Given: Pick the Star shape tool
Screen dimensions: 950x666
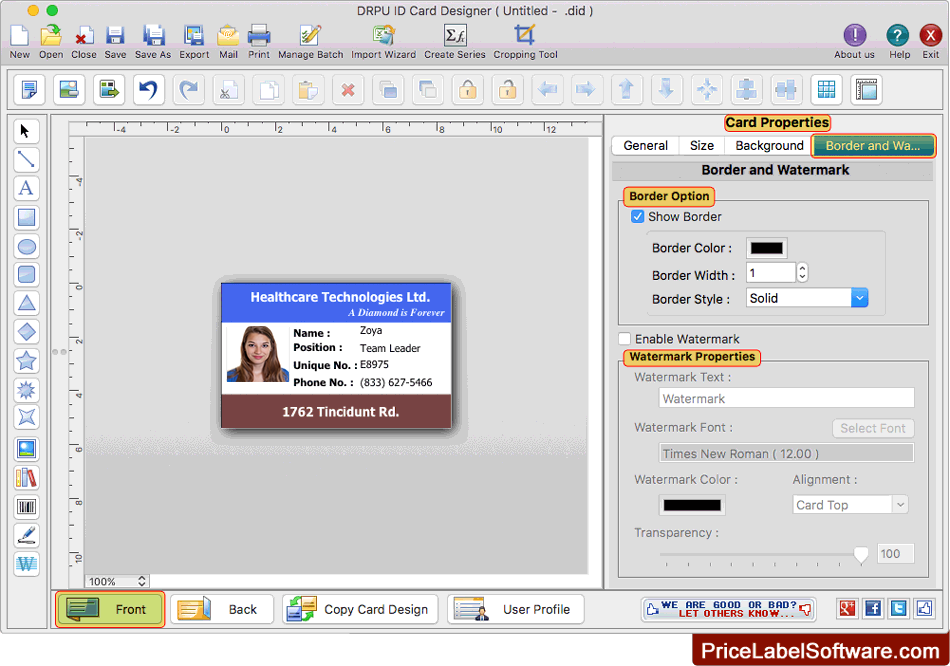Looking at the screenshot, I should pos(26,361).
